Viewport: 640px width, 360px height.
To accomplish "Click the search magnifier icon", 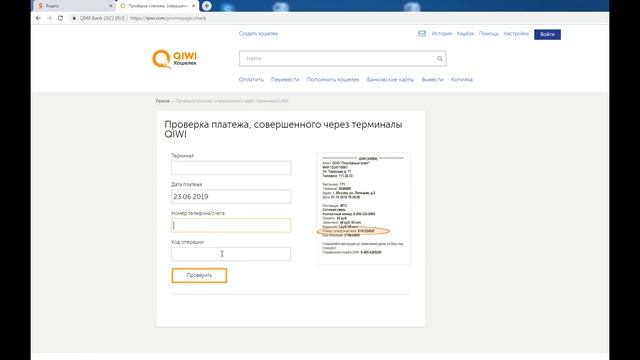I will coord(440,58).
